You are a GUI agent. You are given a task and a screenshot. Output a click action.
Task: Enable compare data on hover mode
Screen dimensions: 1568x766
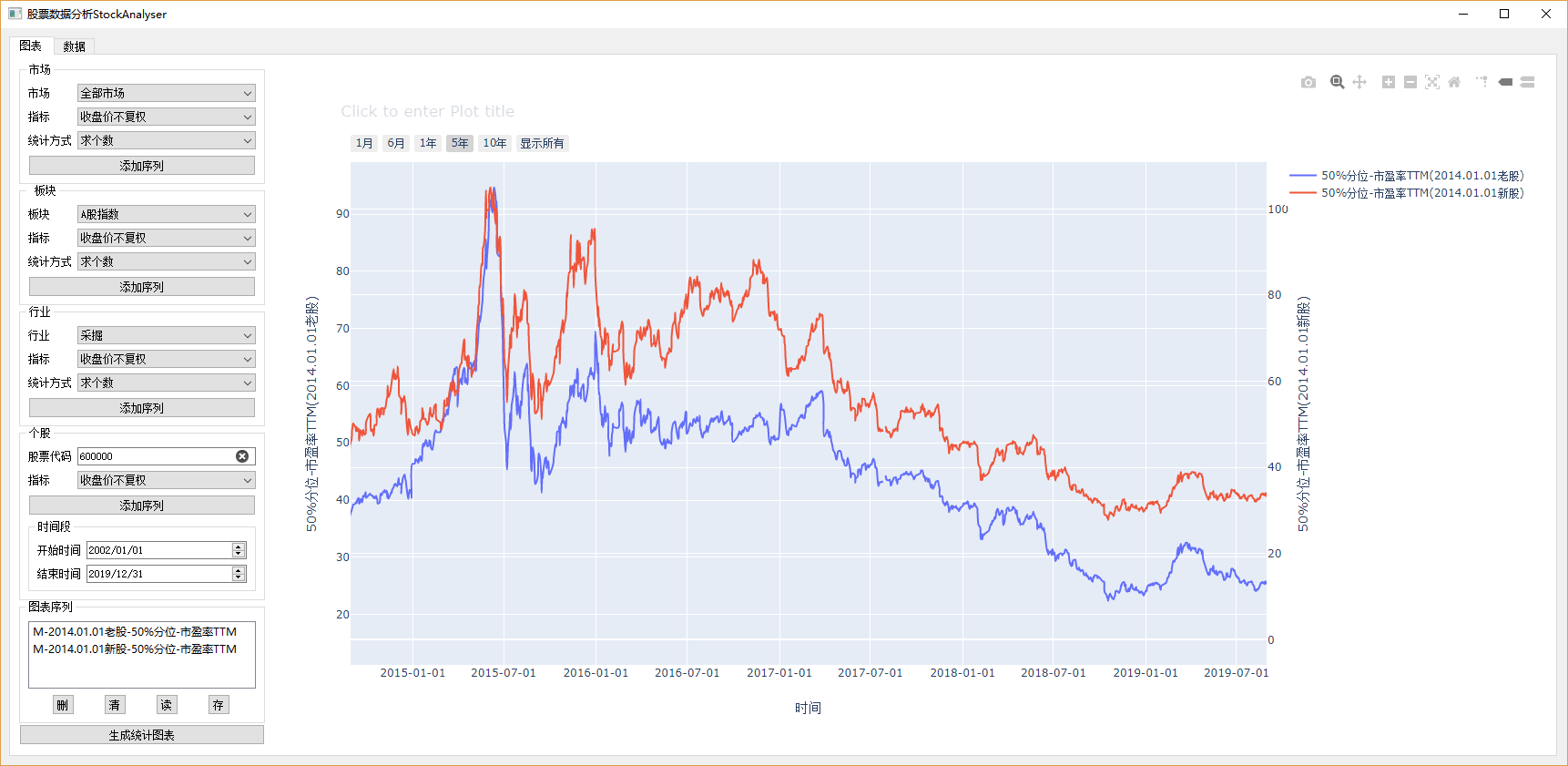coord(1528,82)
